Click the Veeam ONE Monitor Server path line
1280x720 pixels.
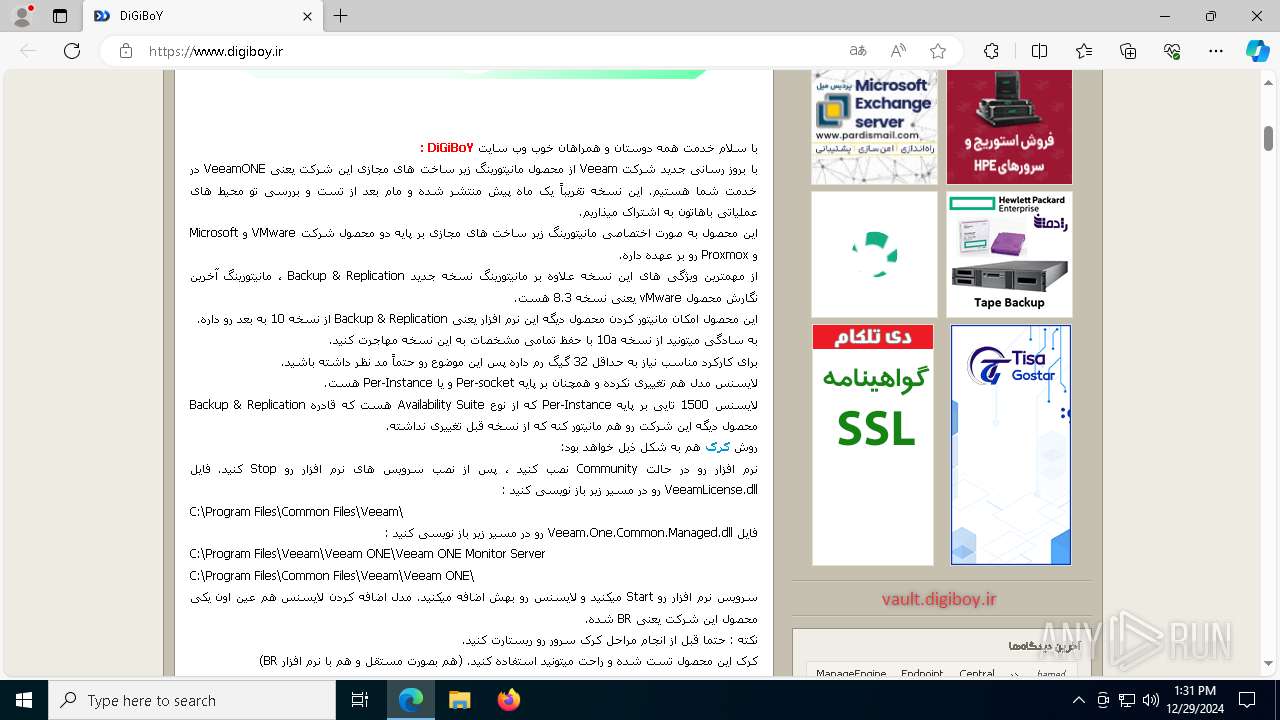pos(367,554)
